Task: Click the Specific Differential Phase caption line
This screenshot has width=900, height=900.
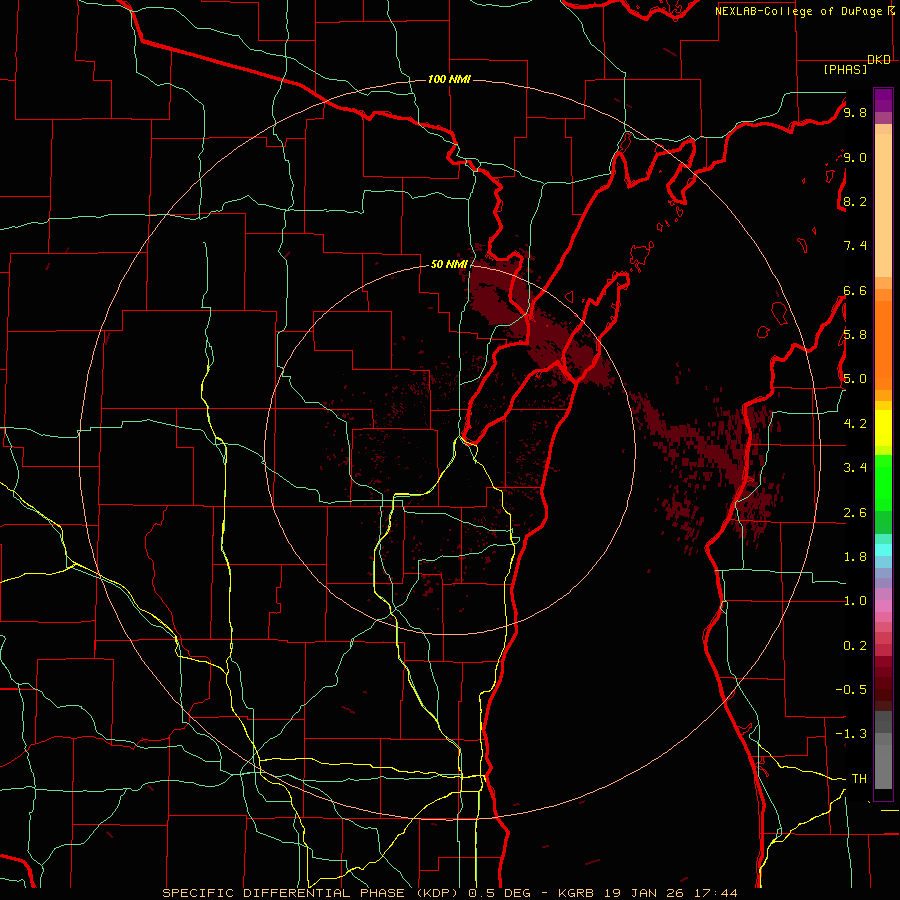Action: [x=450, y=893]
